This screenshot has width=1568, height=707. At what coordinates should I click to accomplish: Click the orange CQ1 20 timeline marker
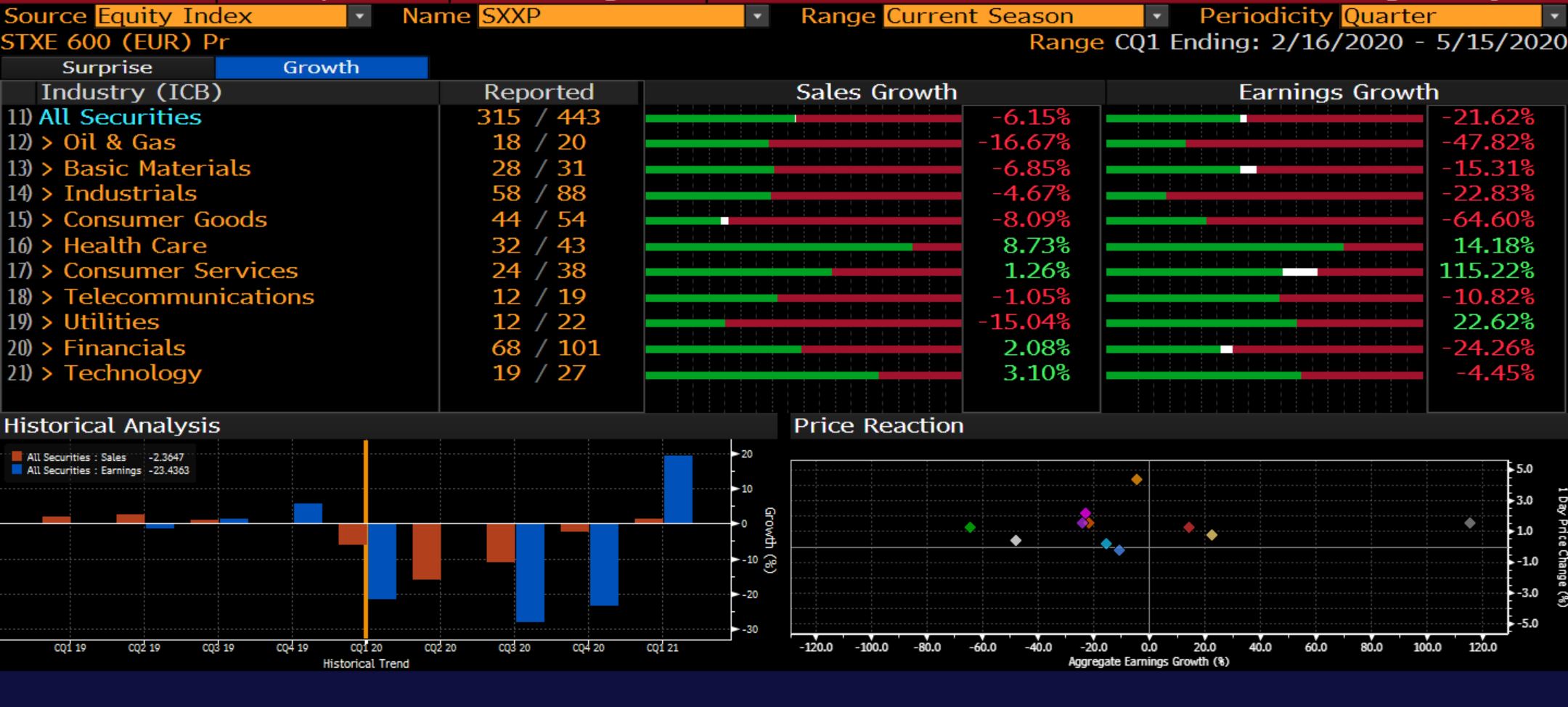click(366, 539)
